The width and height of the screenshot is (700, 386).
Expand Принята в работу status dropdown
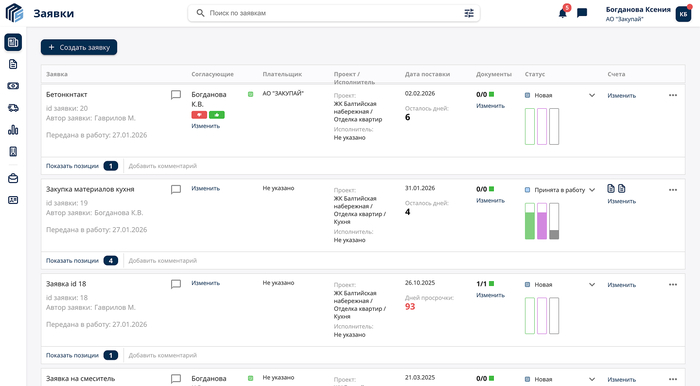592,190
